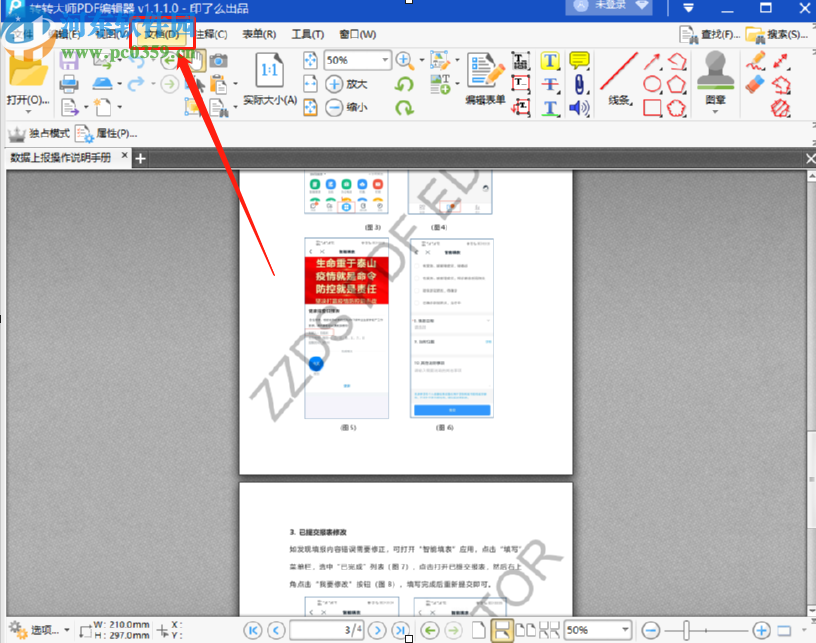Open the Document (文档) menu
The height and width of the screenshot is (643, 816).
tap(162, 34)
